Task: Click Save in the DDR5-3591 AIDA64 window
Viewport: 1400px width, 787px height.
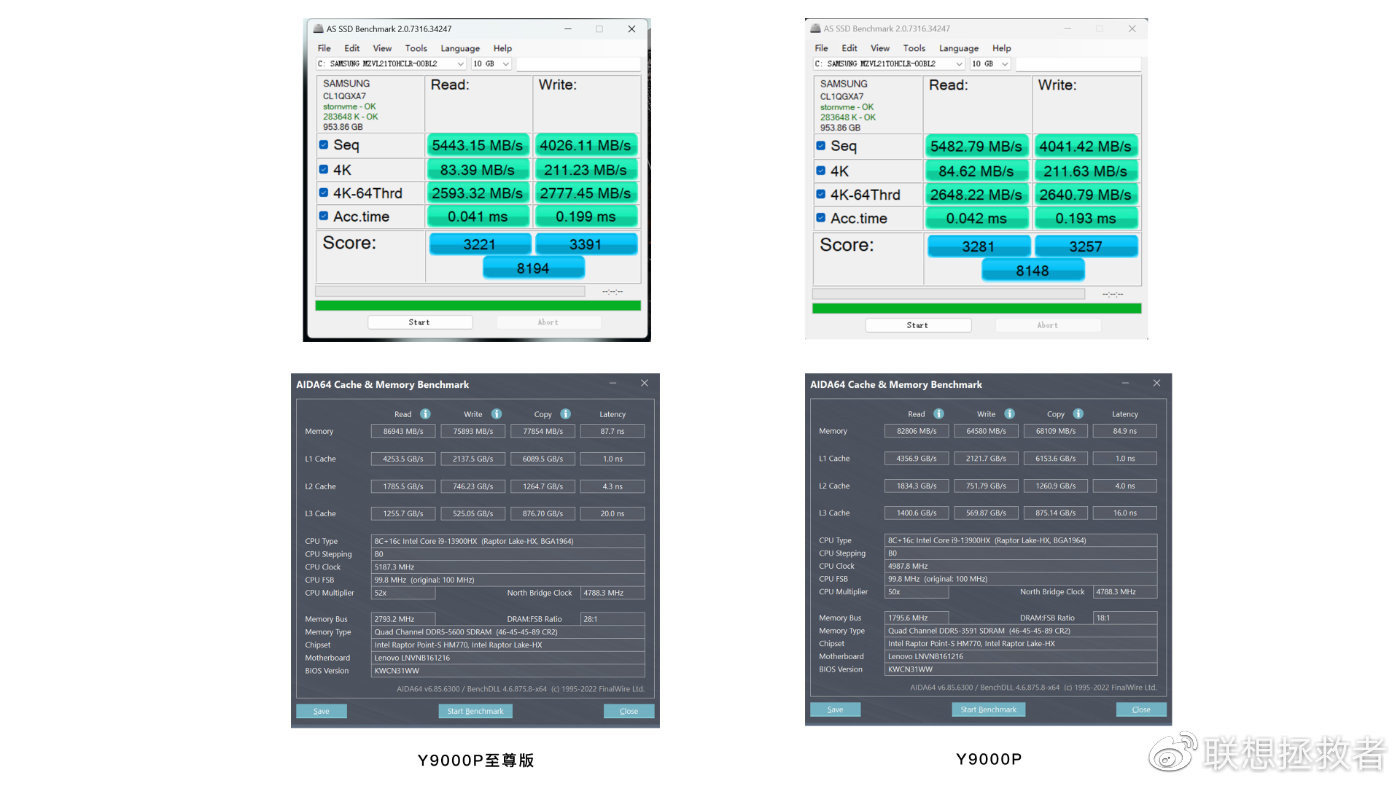Action: pos(835,709)
